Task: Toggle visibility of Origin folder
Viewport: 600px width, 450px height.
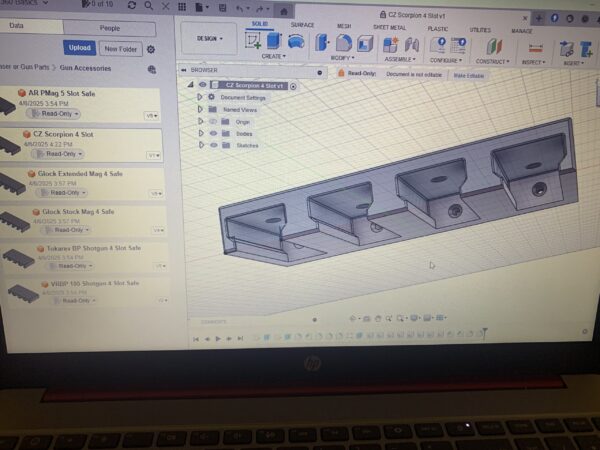Action: pyautogui.click(x=212, y=121)
